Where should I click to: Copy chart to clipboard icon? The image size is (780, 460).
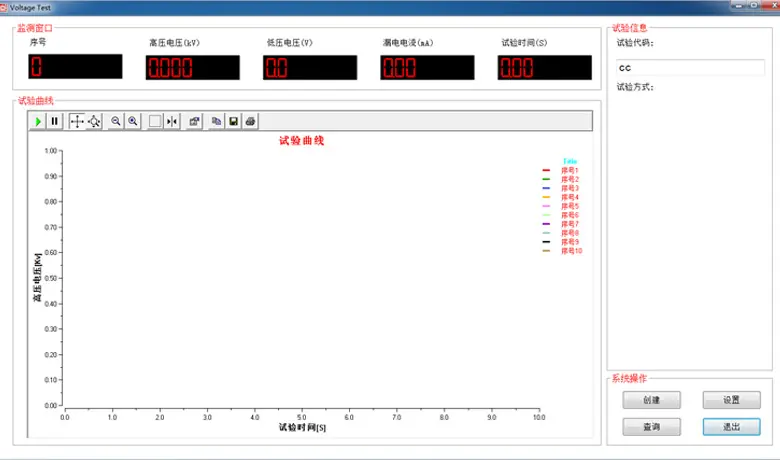click(x=216, y=121)
